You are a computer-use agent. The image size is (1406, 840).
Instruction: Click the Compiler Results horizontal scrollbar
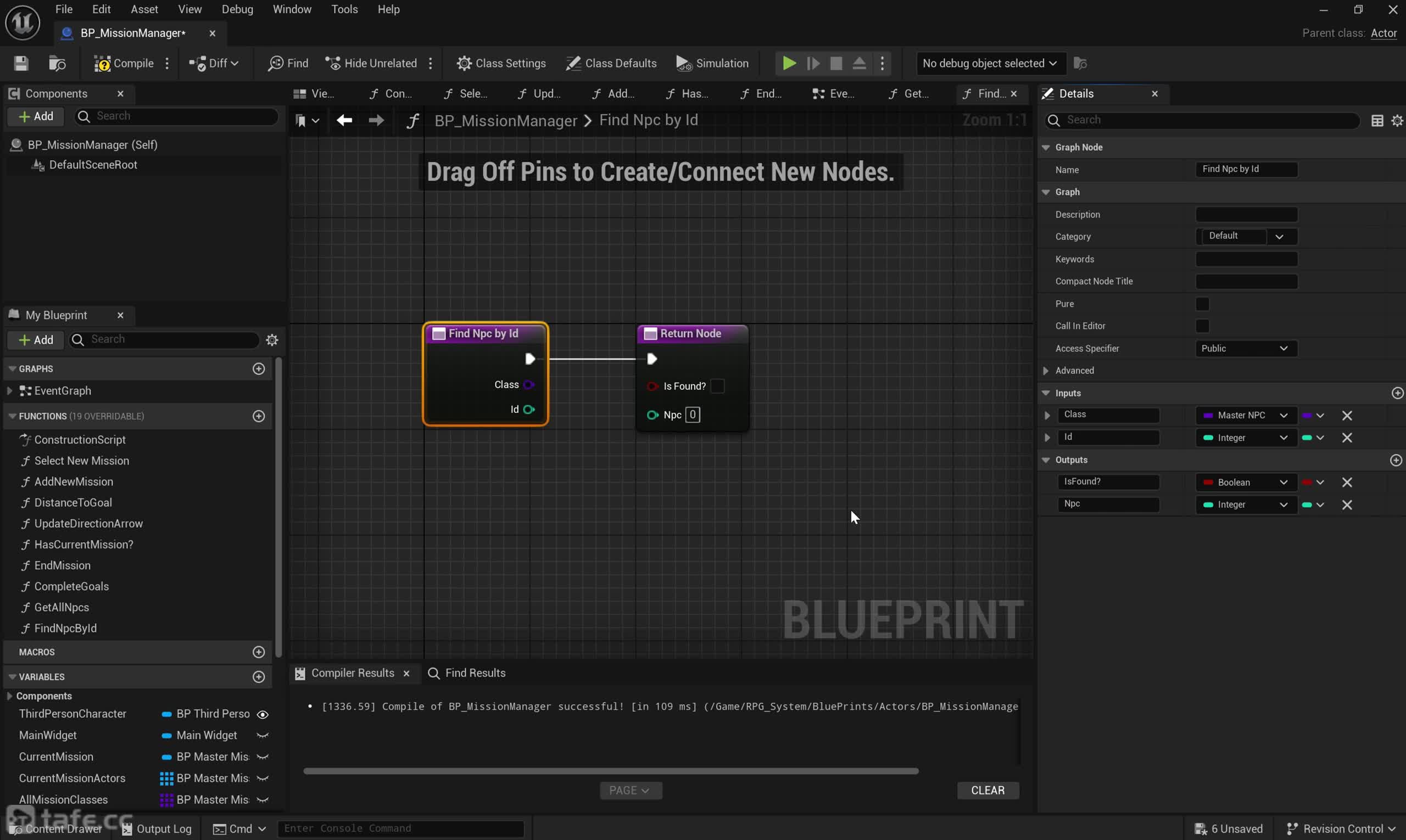point(610,771)
